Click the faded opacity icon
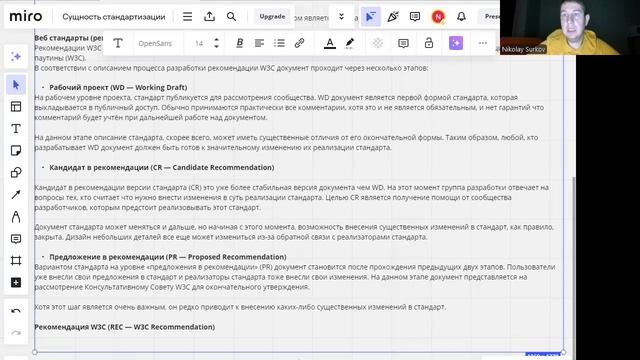The width and height of the screenshot is (640, 360). (x=378, y=43)
